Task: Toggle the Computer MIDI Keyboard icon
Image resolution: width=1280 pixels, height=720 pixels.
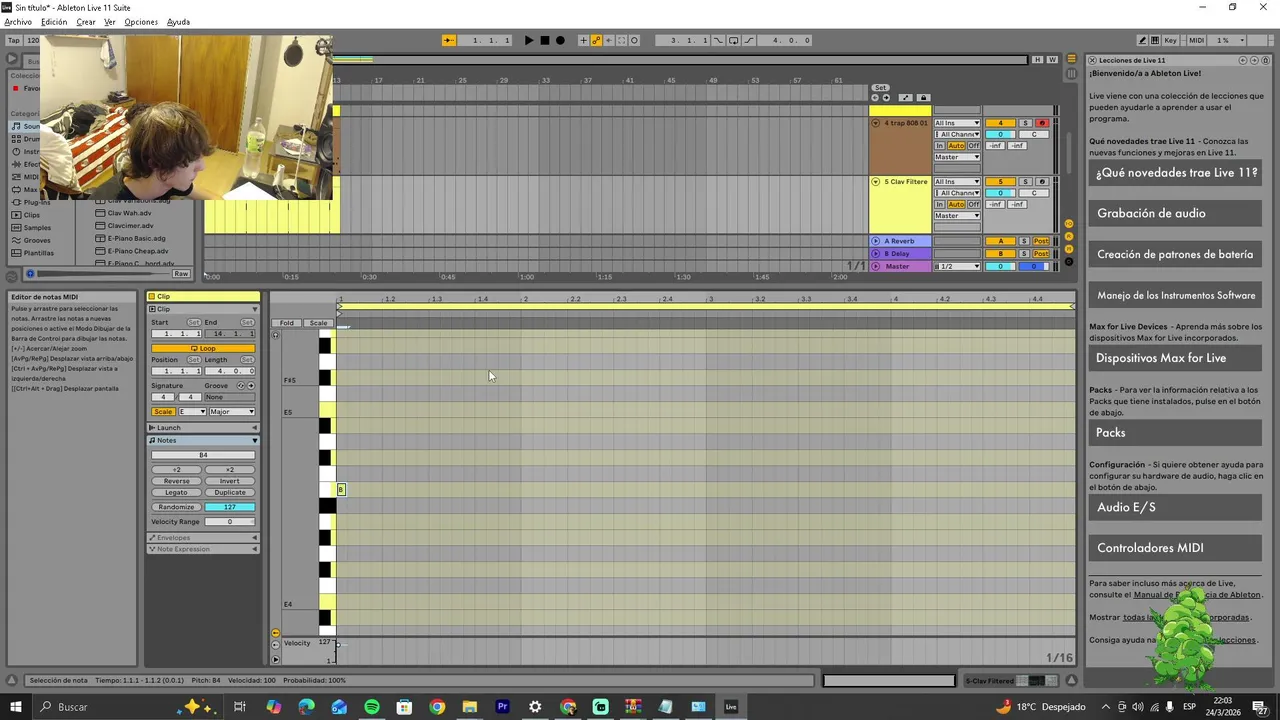Action: click(1155, 40)
